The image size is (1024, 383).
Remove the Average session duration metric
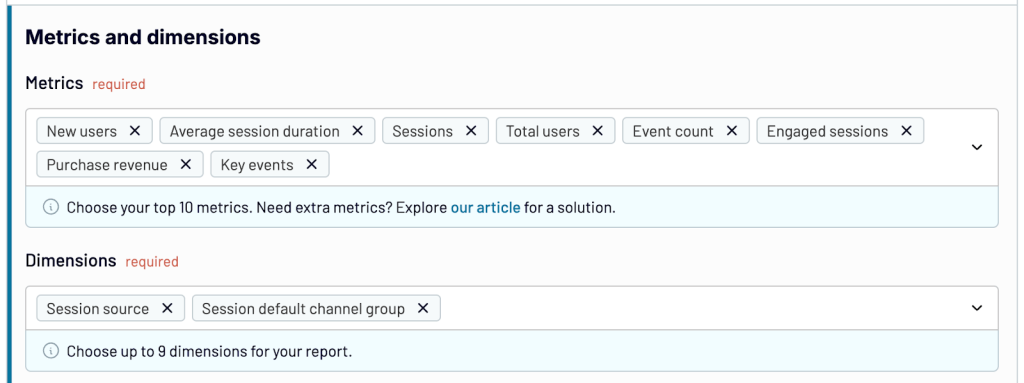pos(357,131)
